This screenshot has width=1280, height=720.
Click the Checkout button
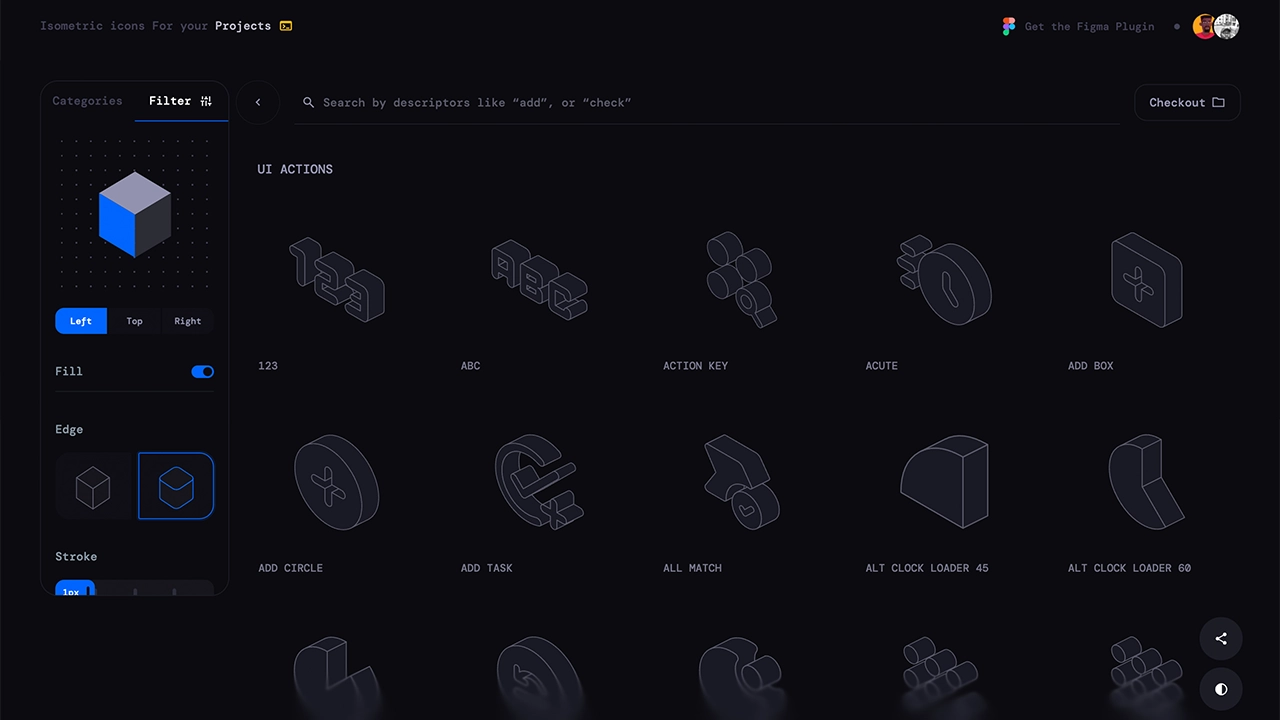(x=1187, y=102)
